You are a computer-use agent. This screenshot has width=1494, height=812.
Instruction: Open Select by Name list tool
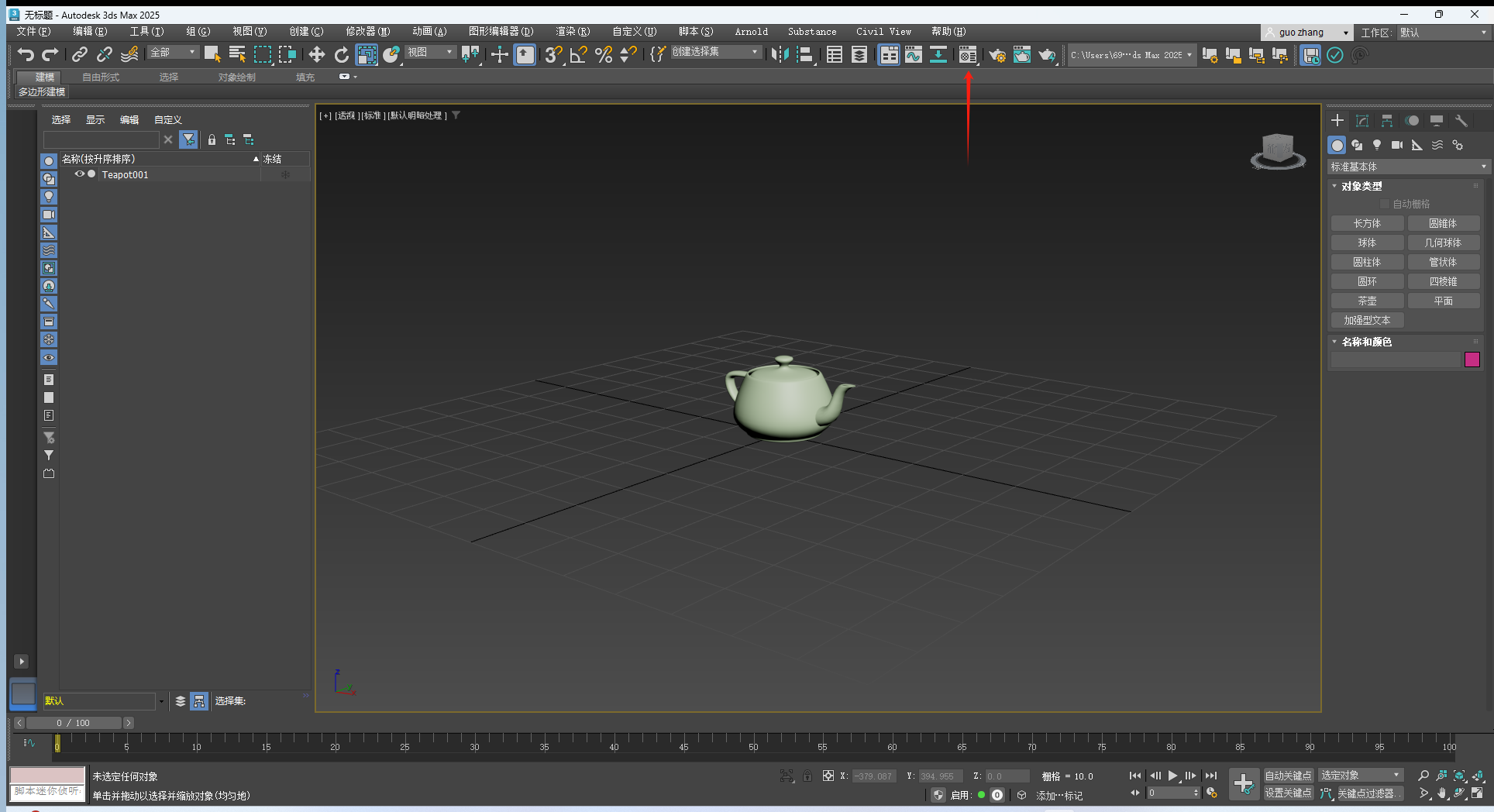(237, 54)
